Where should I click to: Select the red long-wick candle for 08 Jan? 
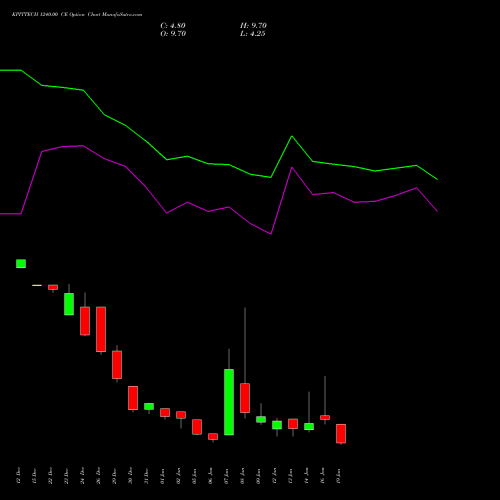(245, 398)
